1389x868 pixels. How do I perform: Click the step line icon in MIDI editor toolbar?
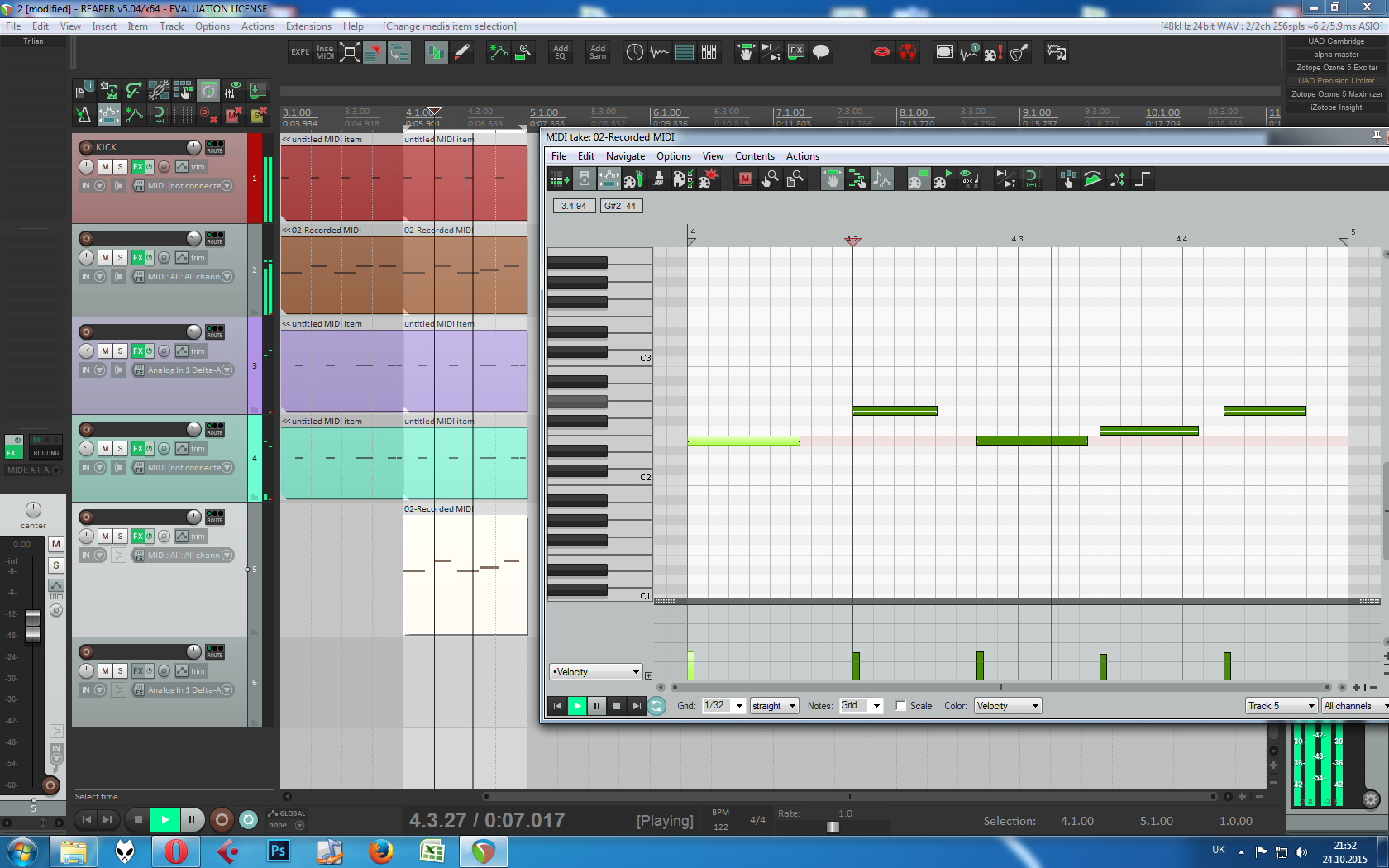pos(1142,179)
